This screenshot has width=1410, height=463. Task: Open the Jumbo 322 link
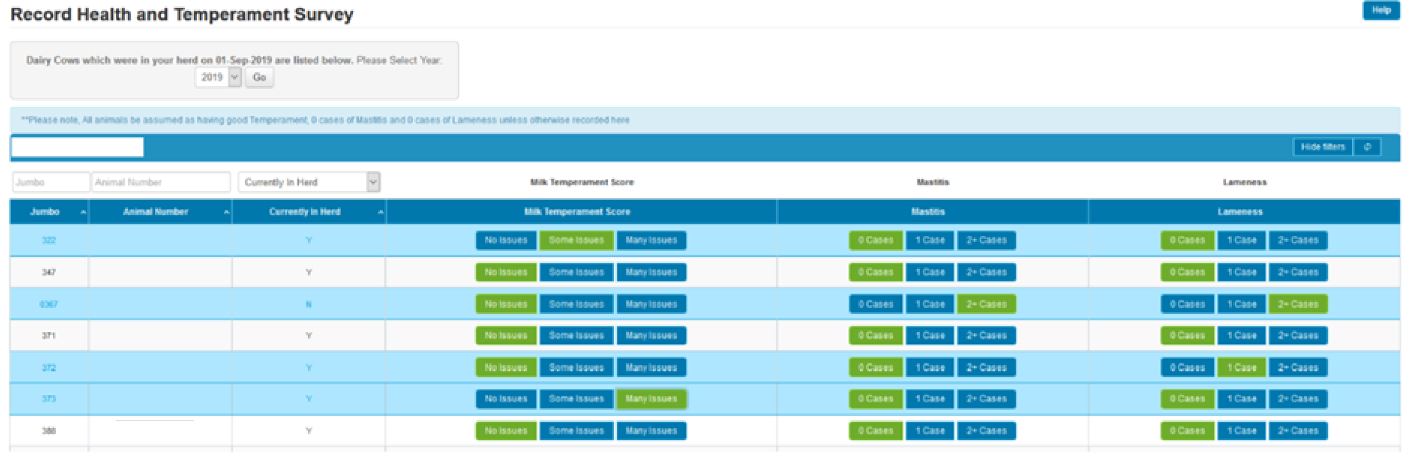coord(49,240)
